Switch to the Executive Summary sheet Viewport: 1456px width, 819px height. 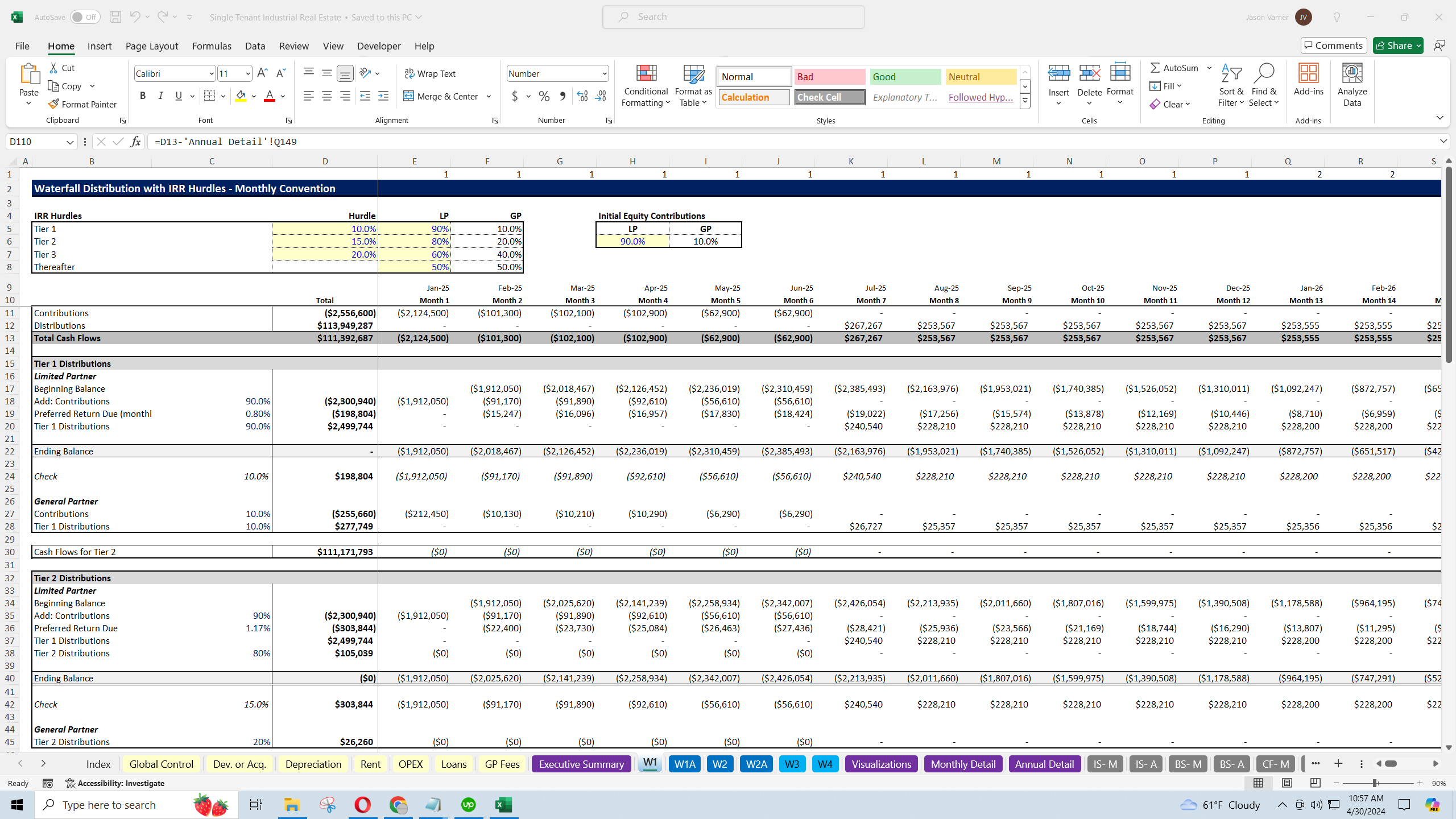tap(581, 764)
